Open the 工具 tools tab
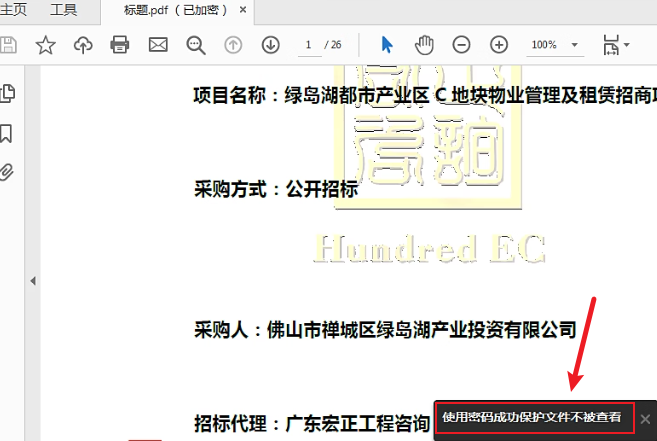 click(63, 10)
